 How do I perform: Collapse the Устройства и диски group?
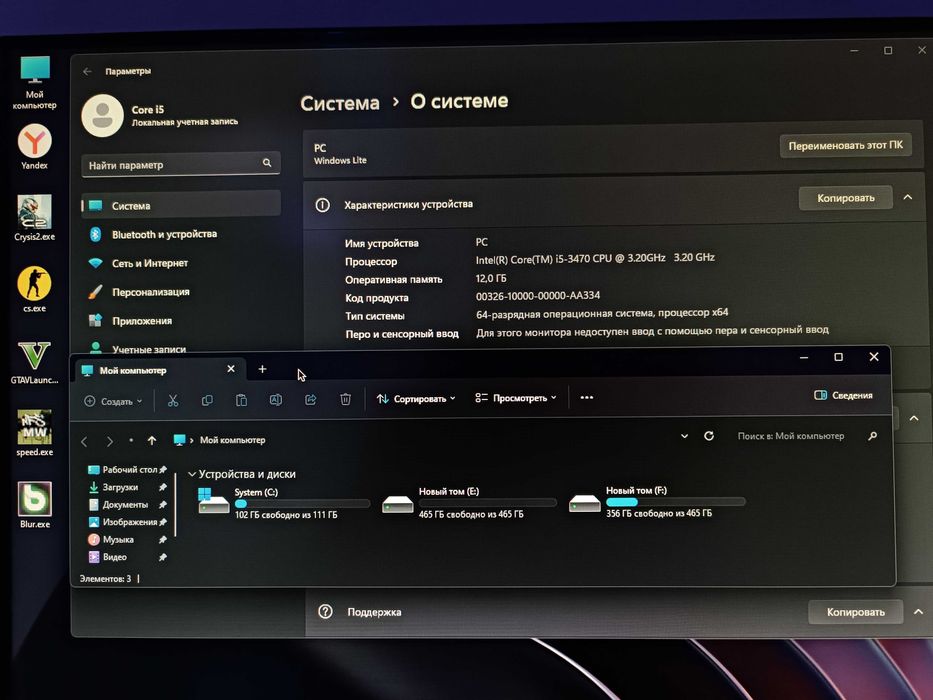tap(192, 474)
